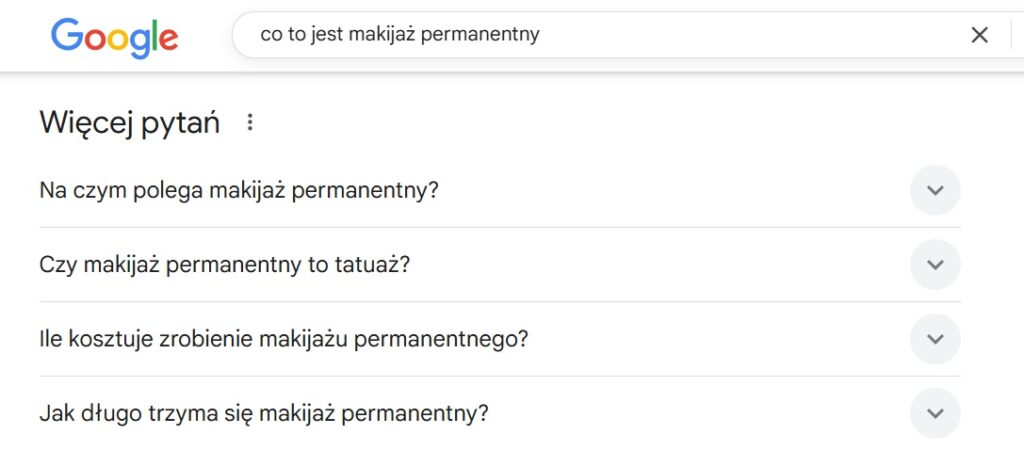Click the chevron icon for Na czym polega makijaż permanentny

tap(935, 190)
